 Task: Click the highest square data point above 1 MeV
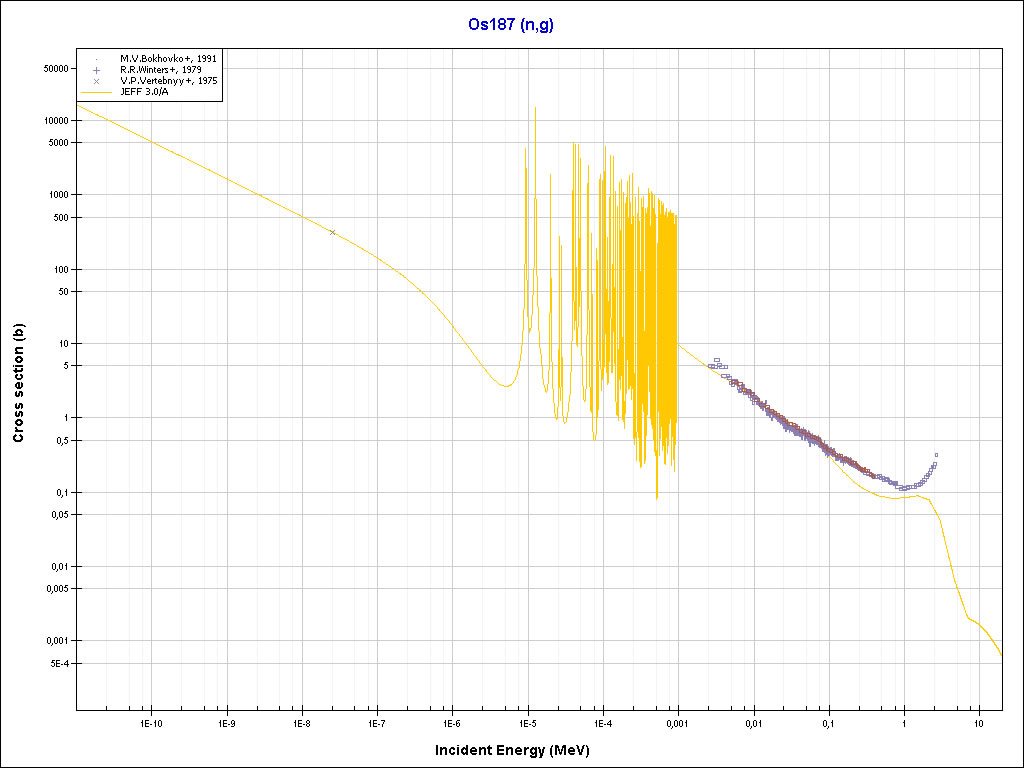936,454
